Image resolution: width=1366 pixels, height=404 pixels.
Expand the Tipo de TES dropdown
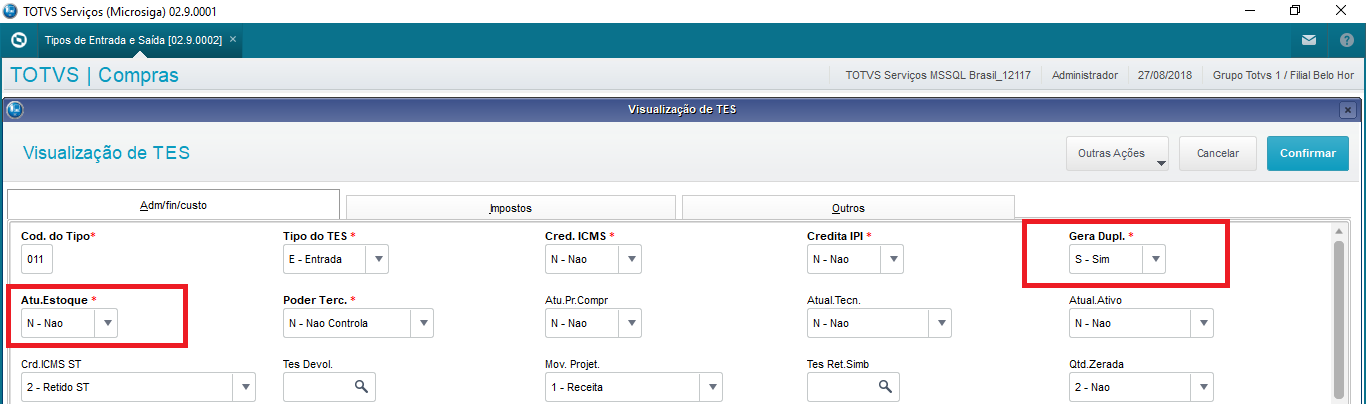tap(377, 260)
